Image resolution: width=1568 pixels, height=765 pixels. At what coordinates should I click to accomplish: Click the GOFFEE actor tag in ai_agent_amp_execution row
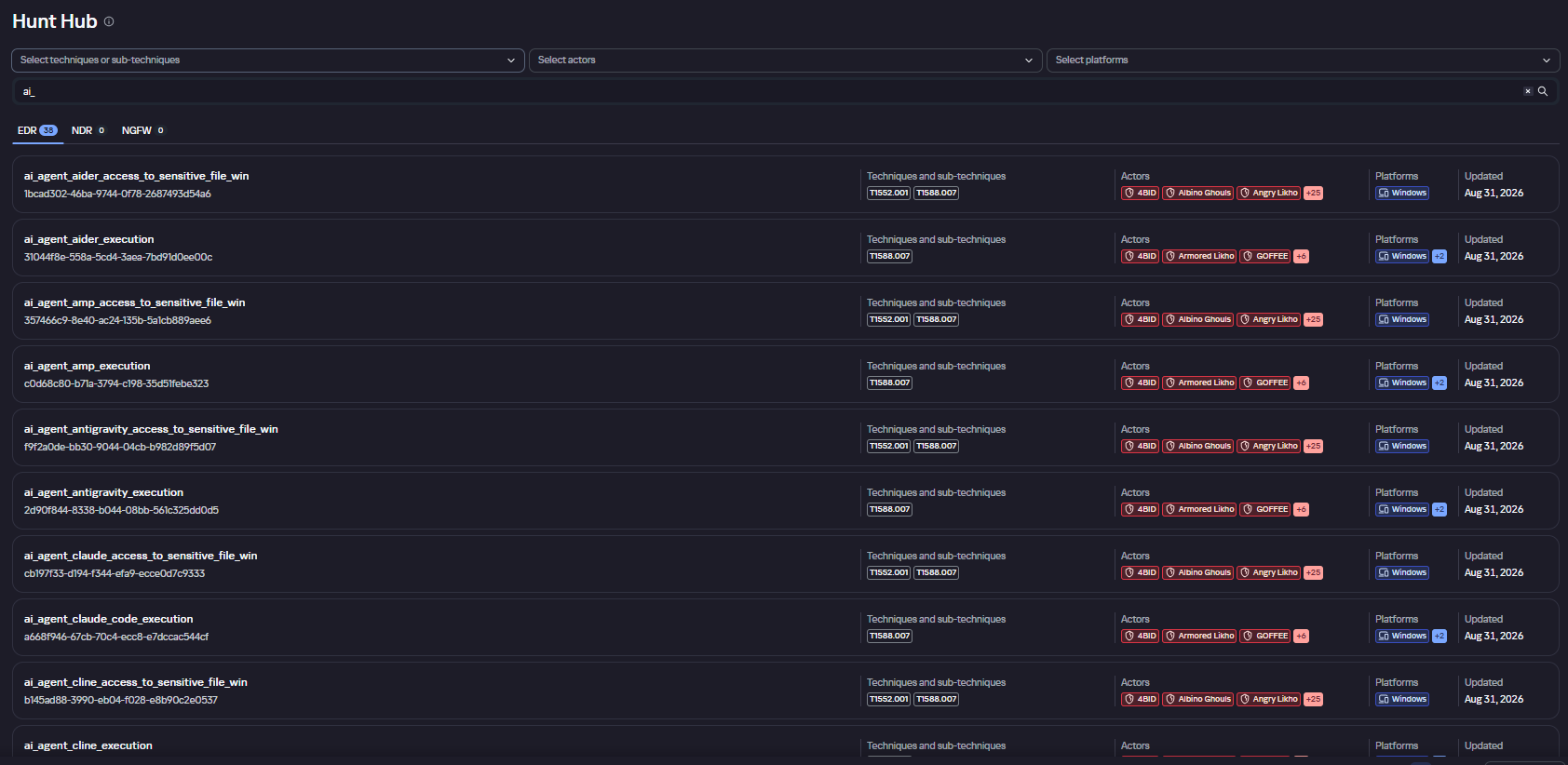click(1265, 383)
